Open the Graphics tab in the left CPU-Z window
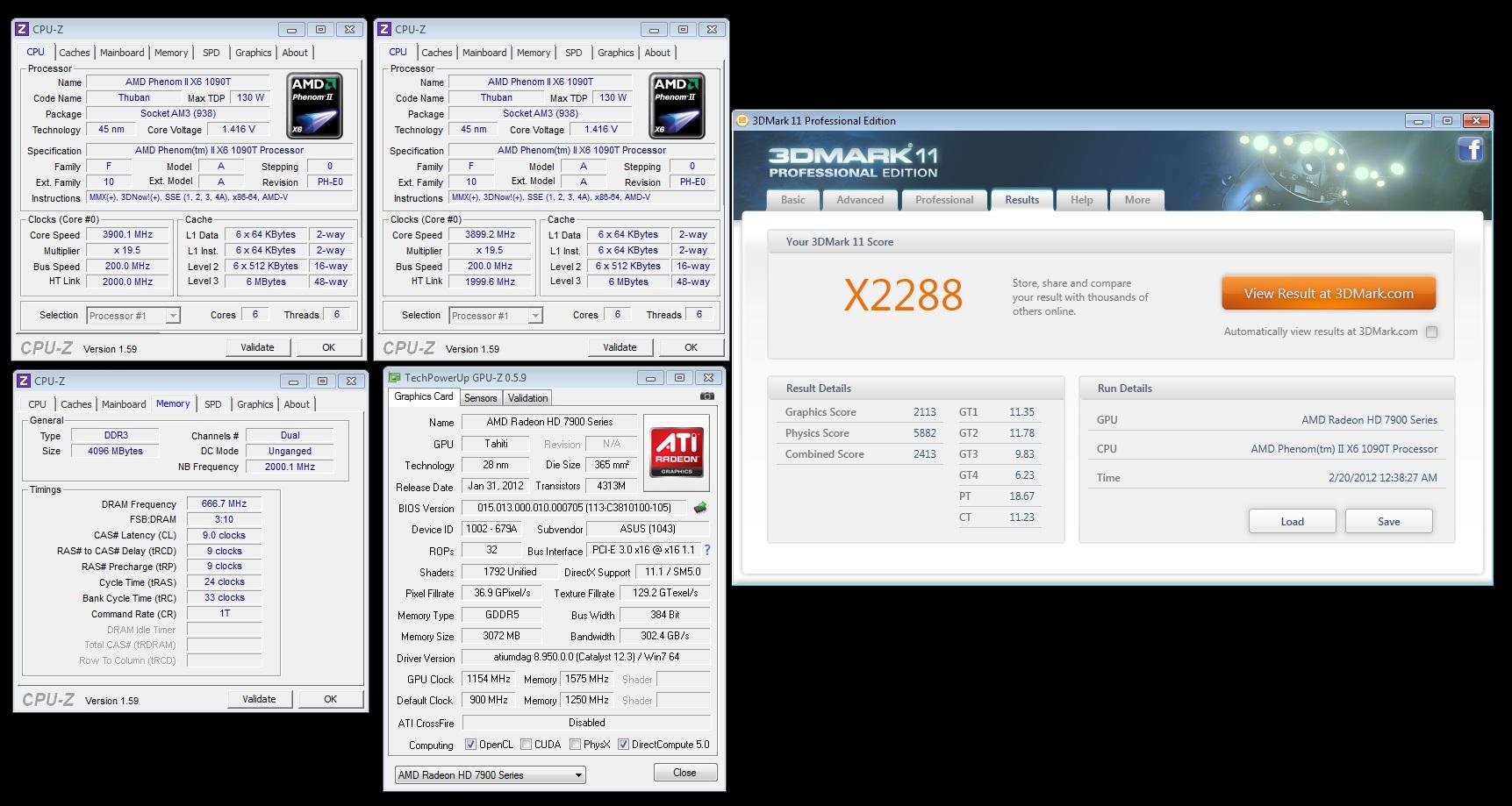 (x=254, y=53)
